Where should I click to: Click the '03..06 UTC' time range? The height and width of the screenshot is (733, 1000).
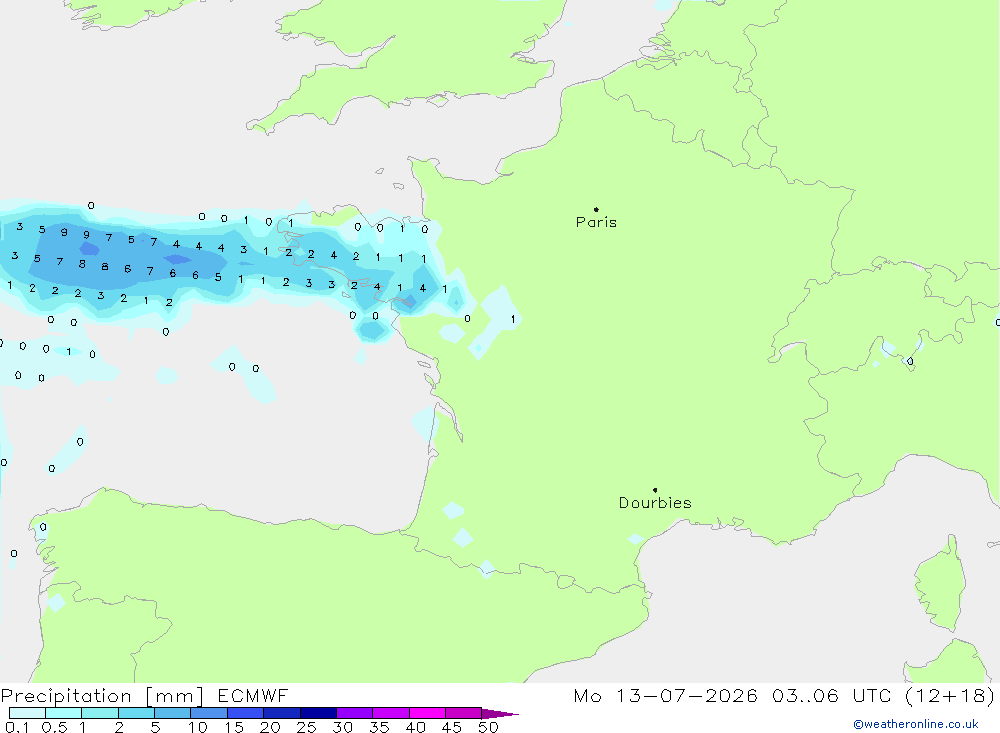(831, 695)
